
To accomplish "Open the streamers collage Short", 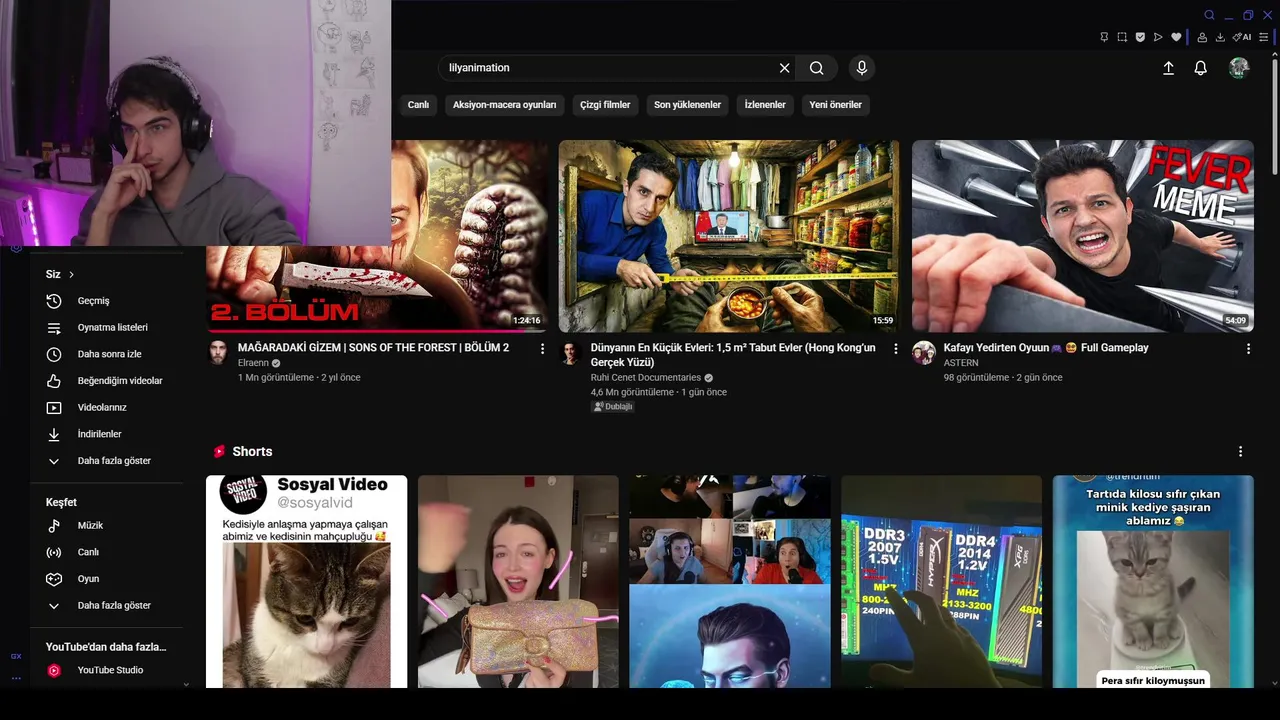I will [730, 582].
